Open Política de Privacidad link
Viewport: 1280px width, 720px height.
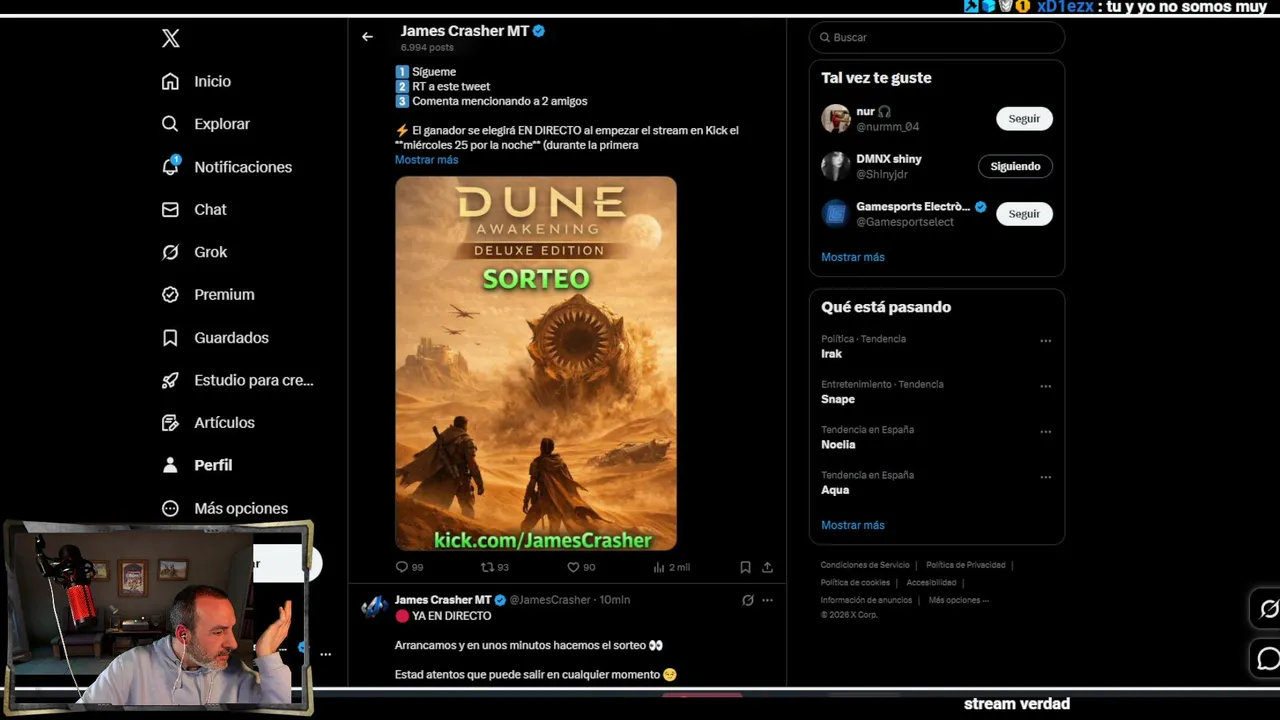(x=966, y=565)
